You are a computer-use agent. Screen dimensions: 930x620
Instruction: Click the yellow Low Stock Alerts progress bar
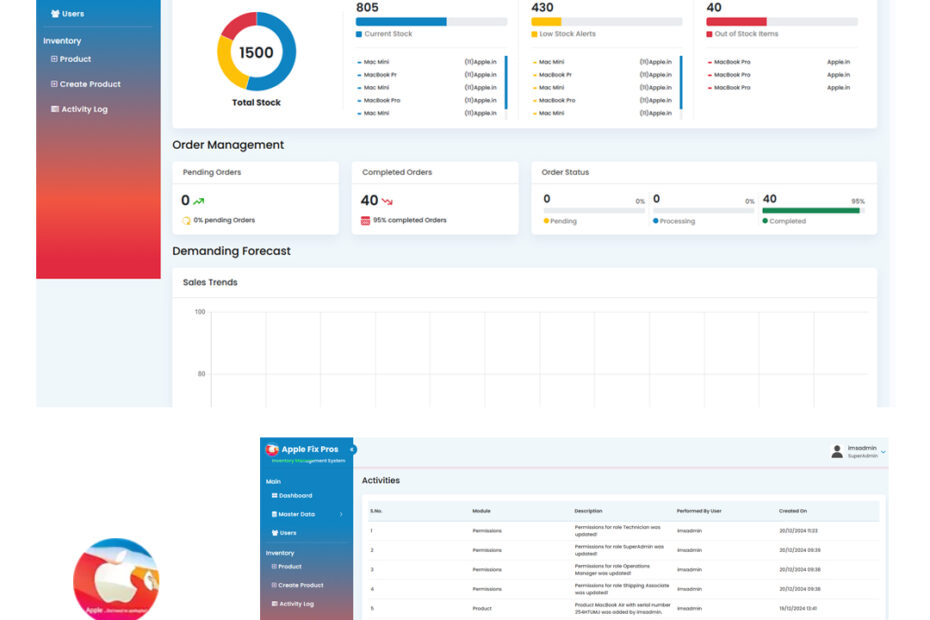pyautogui.click(x=607, y=22)
